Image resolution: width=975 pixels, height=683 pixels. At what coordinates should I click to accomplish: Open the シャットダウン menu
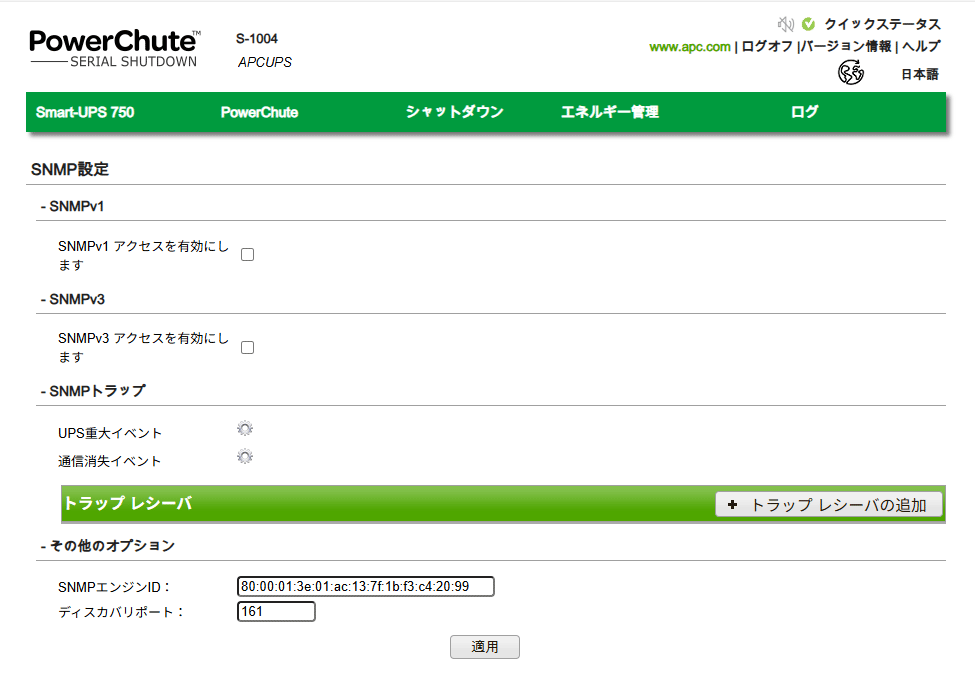455,112
